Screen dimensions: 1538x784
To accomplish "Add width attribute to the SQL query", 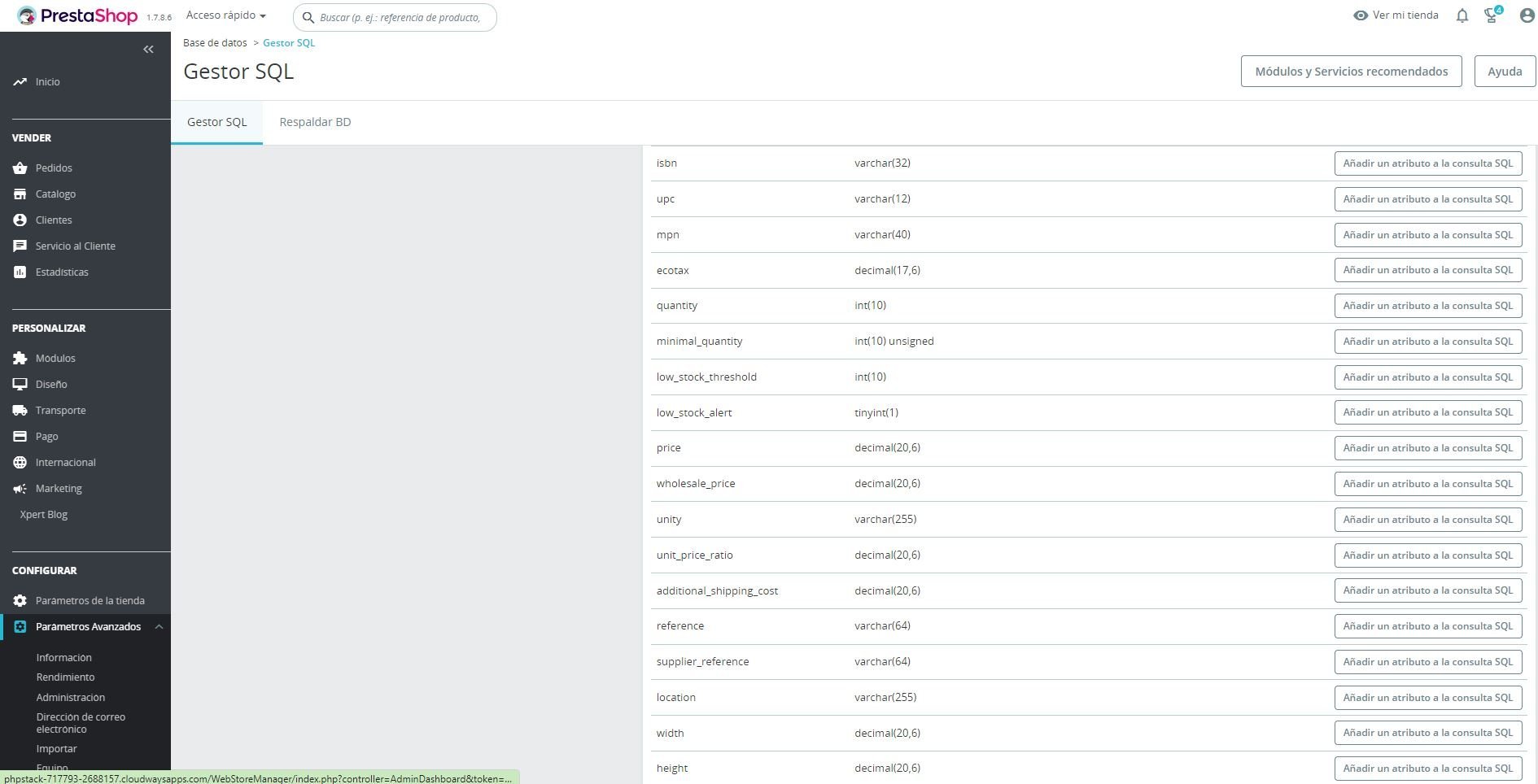I will point(1428,733).
